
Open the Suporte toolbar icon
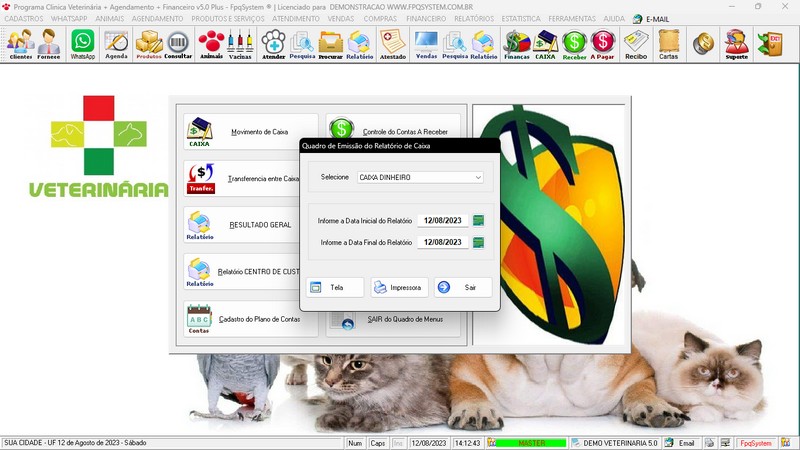(x=736, y=44)
